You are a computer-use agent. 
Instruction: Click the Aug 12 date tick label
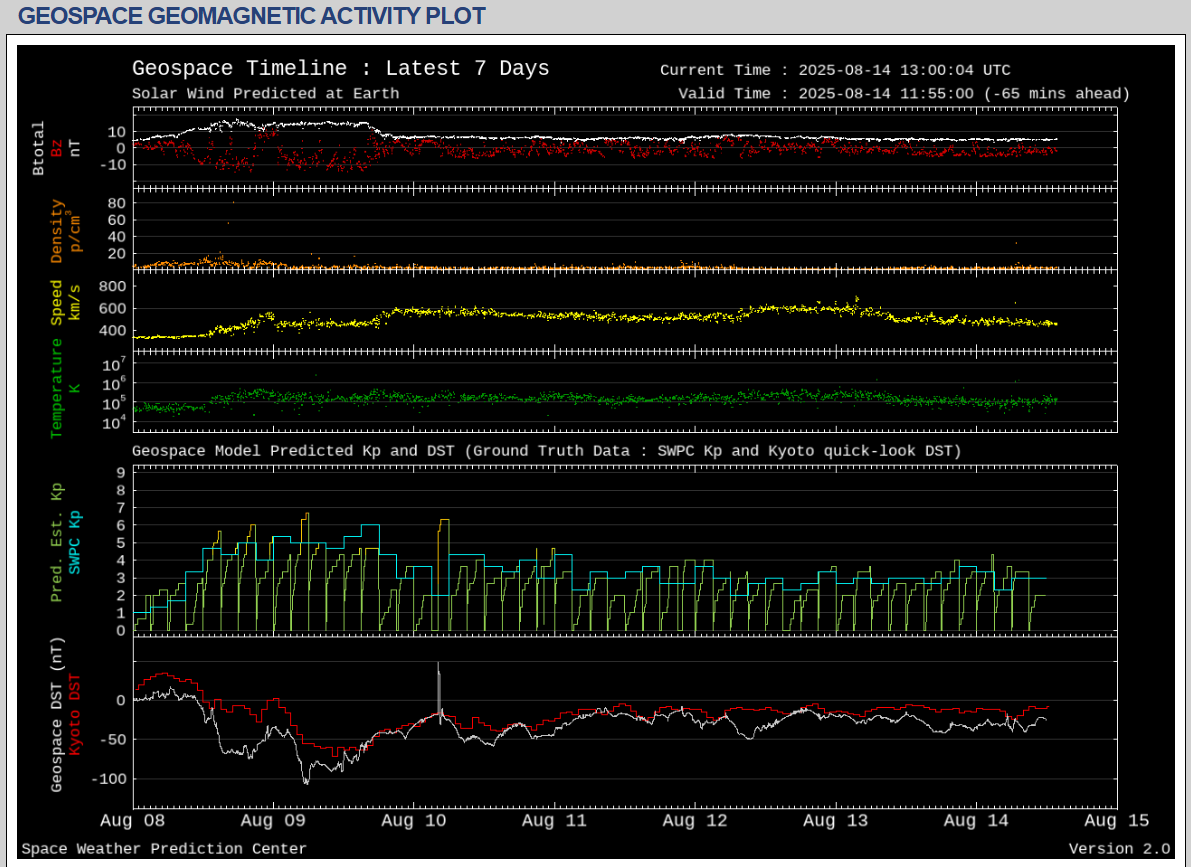coord(694,821)
